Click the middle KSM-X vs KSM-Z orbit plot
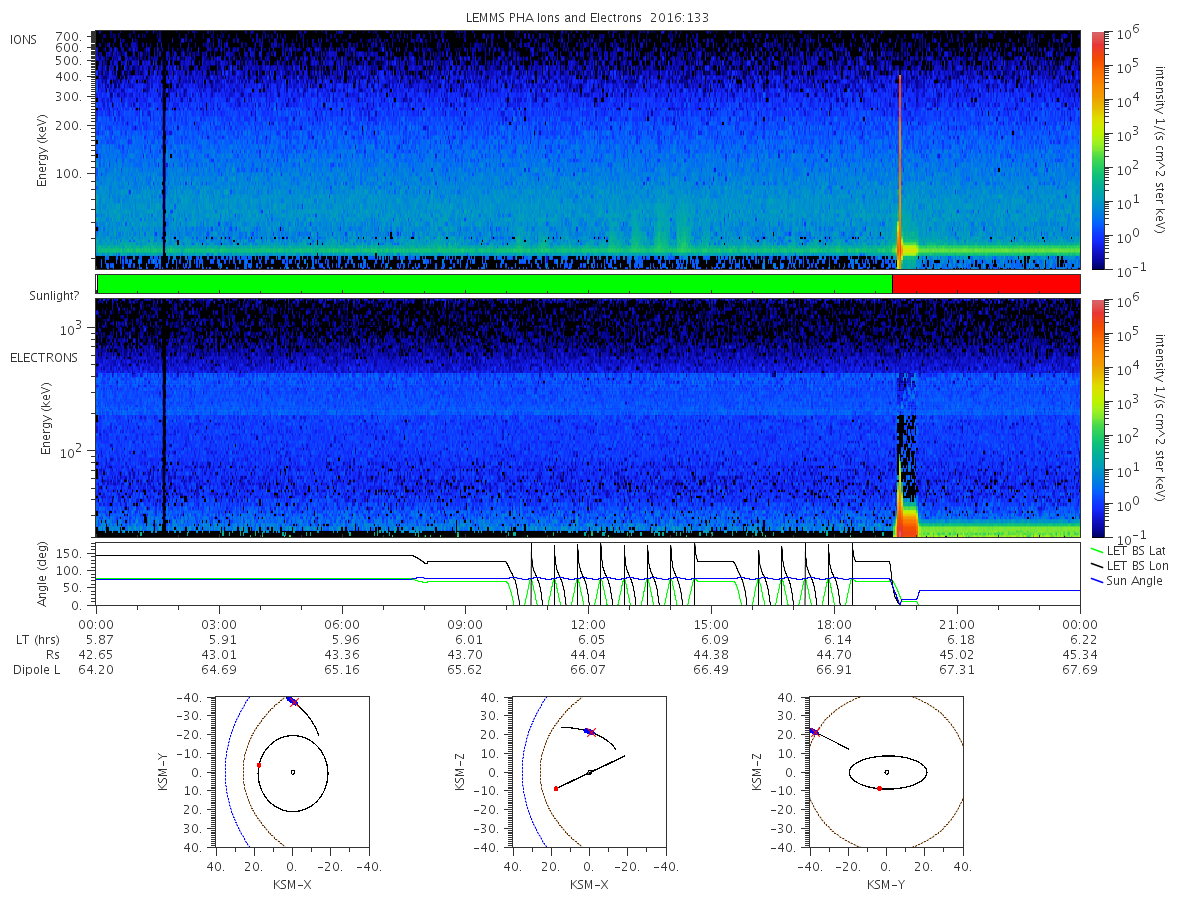 588,772
